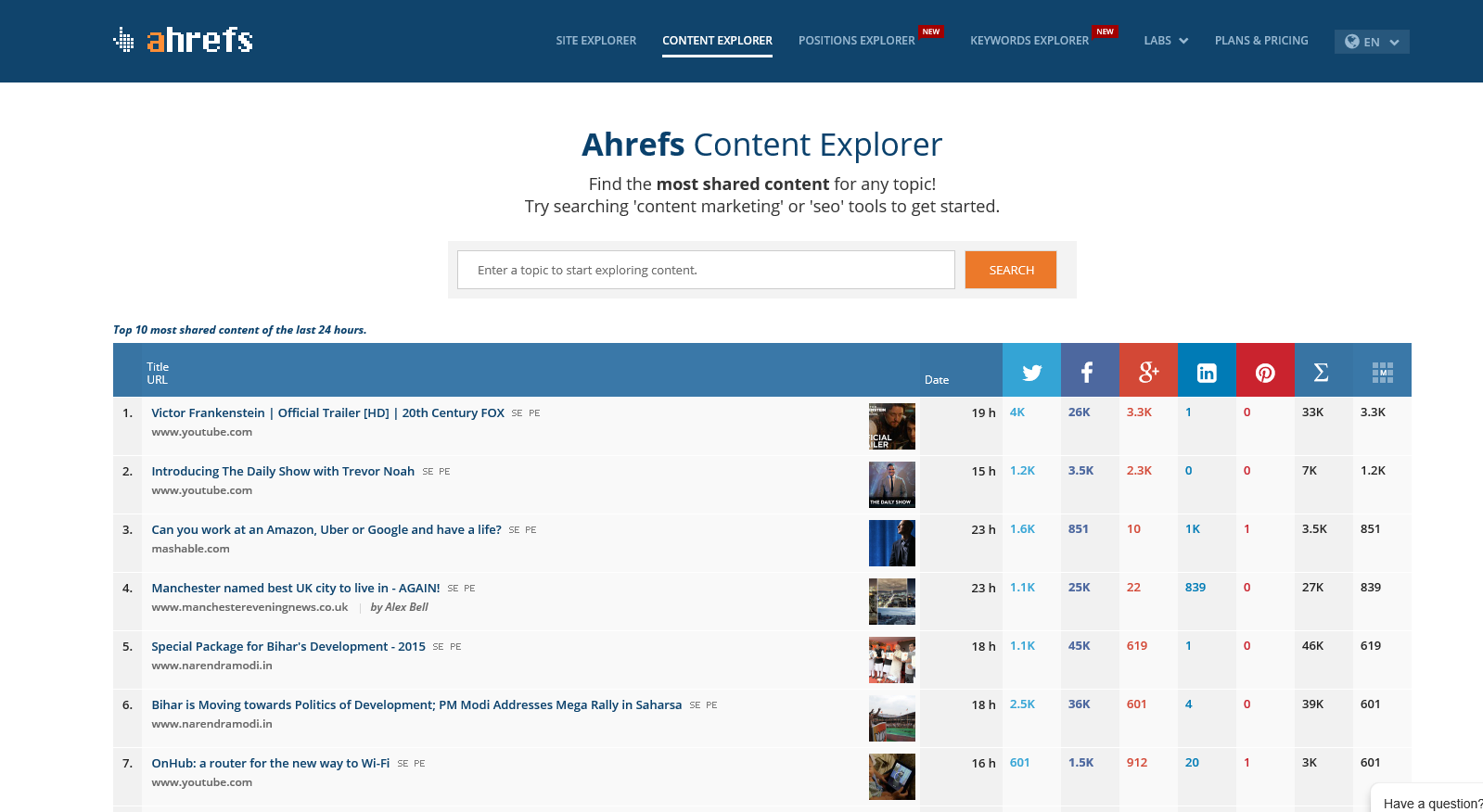
Task: Click the Ahrefs logo
Action: 184,40
